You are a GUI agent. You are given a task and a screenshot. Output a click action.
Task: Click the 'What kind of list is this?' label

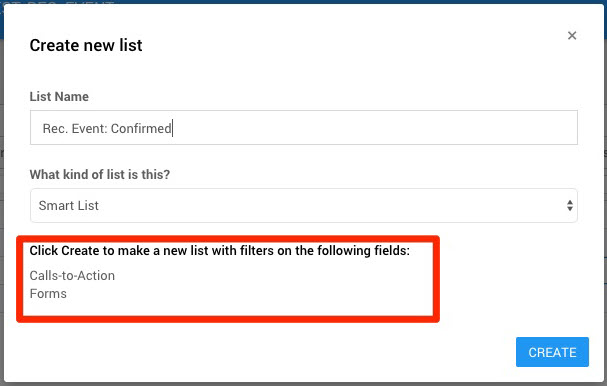(99, 175)
